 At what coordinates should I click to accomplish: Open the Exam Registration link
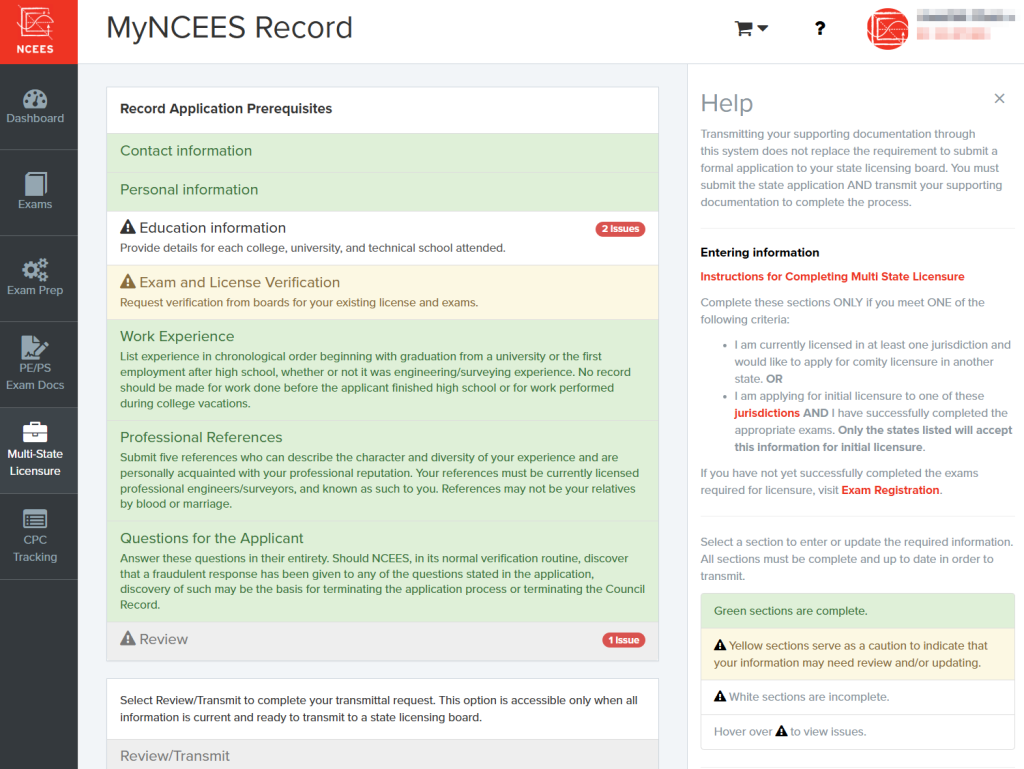(890, 490)
